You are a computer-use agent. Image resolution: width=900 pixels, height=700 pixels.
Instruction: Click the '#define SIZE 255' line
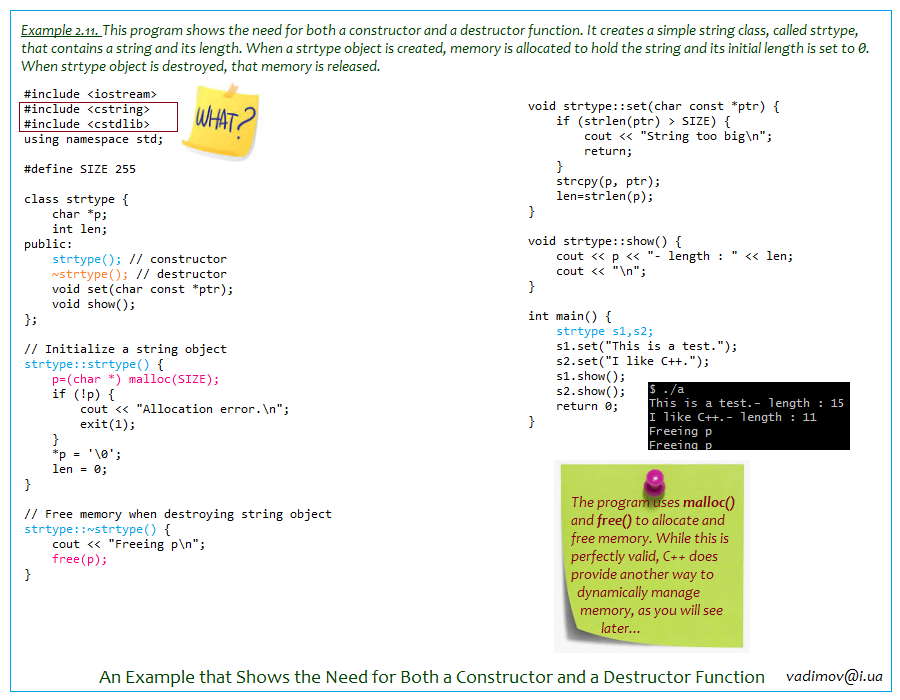click(80, 169)
